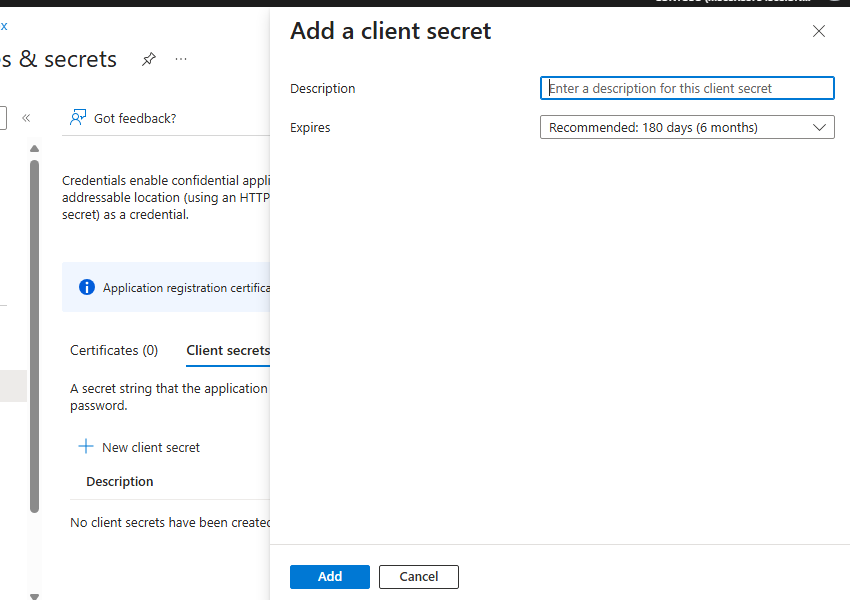Collapse the navigation pane with the double chevron
Image resolution: width=850 pixels, height=600 pixels.
tap(26, 116)
